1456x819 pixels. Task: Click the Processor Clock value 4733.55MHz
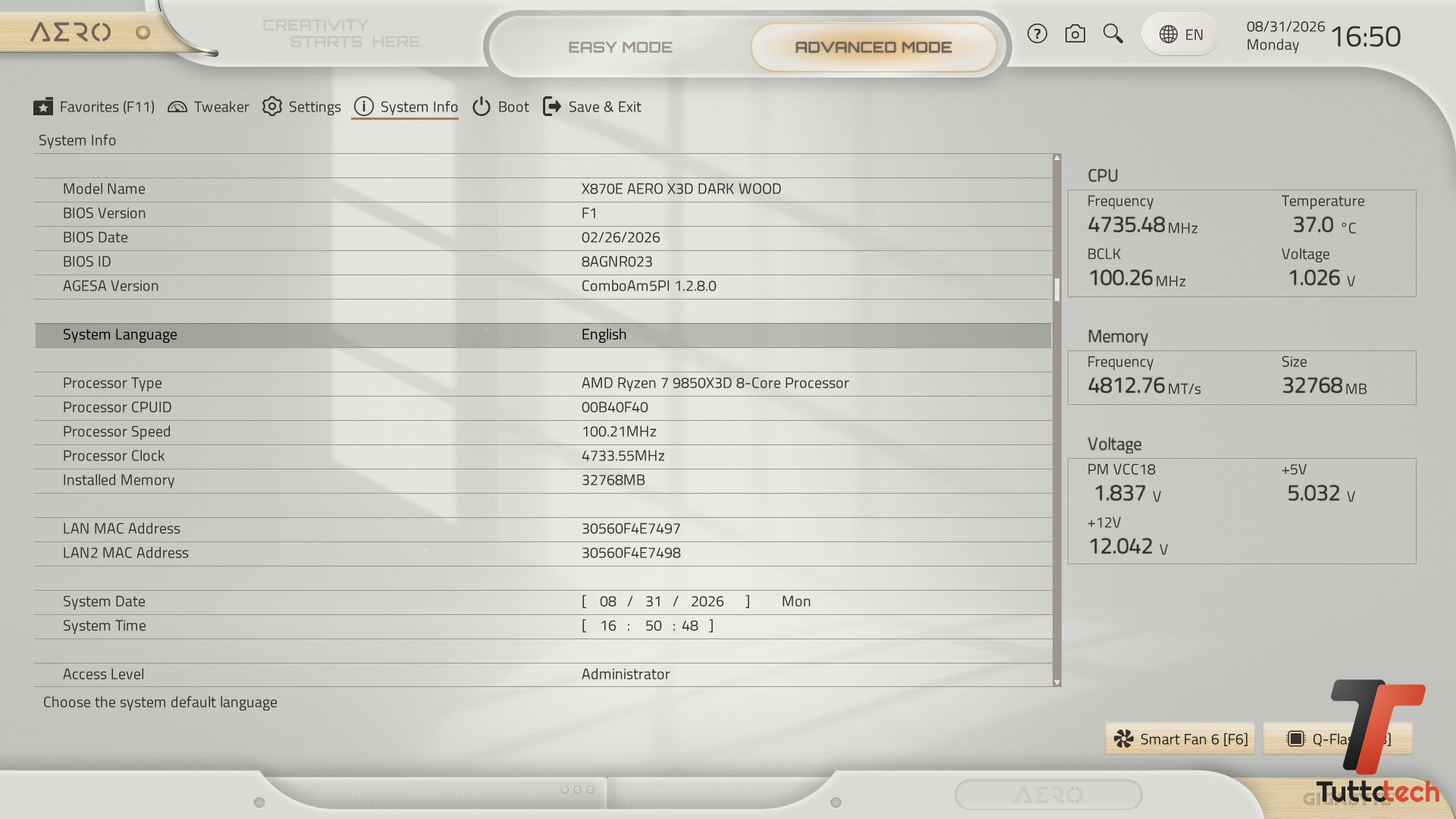(623, 456)
